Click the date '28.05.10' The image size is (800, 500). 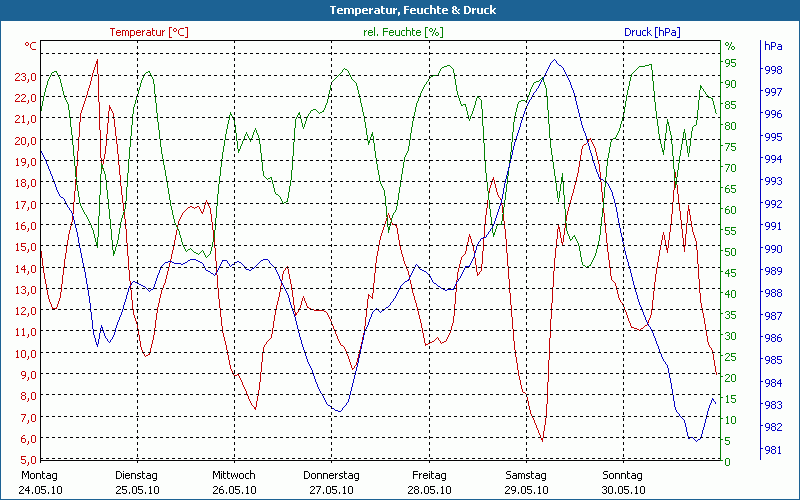point(429,490)
